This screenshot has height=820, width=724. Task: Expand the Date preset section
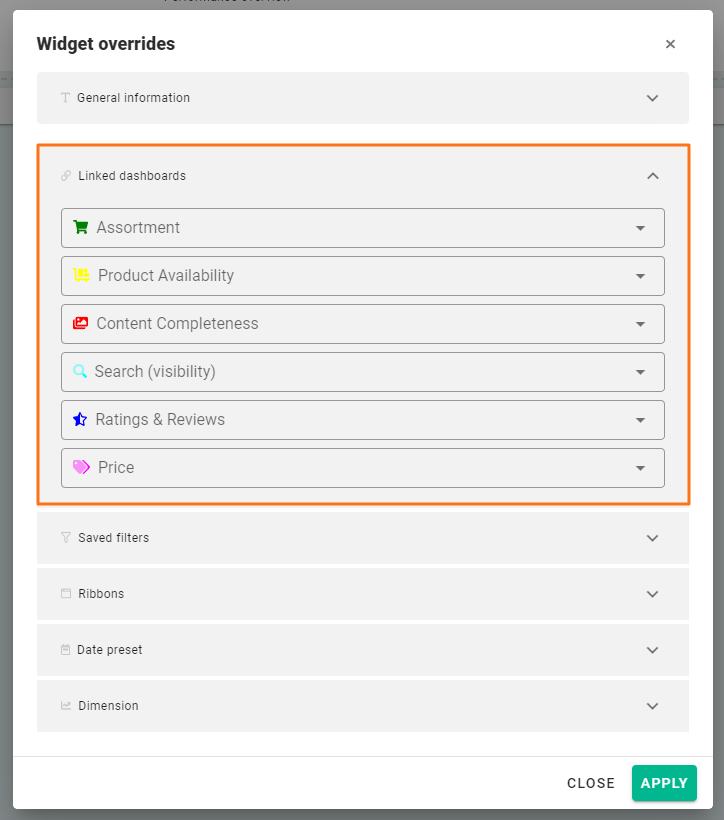(x=652, y=650)
